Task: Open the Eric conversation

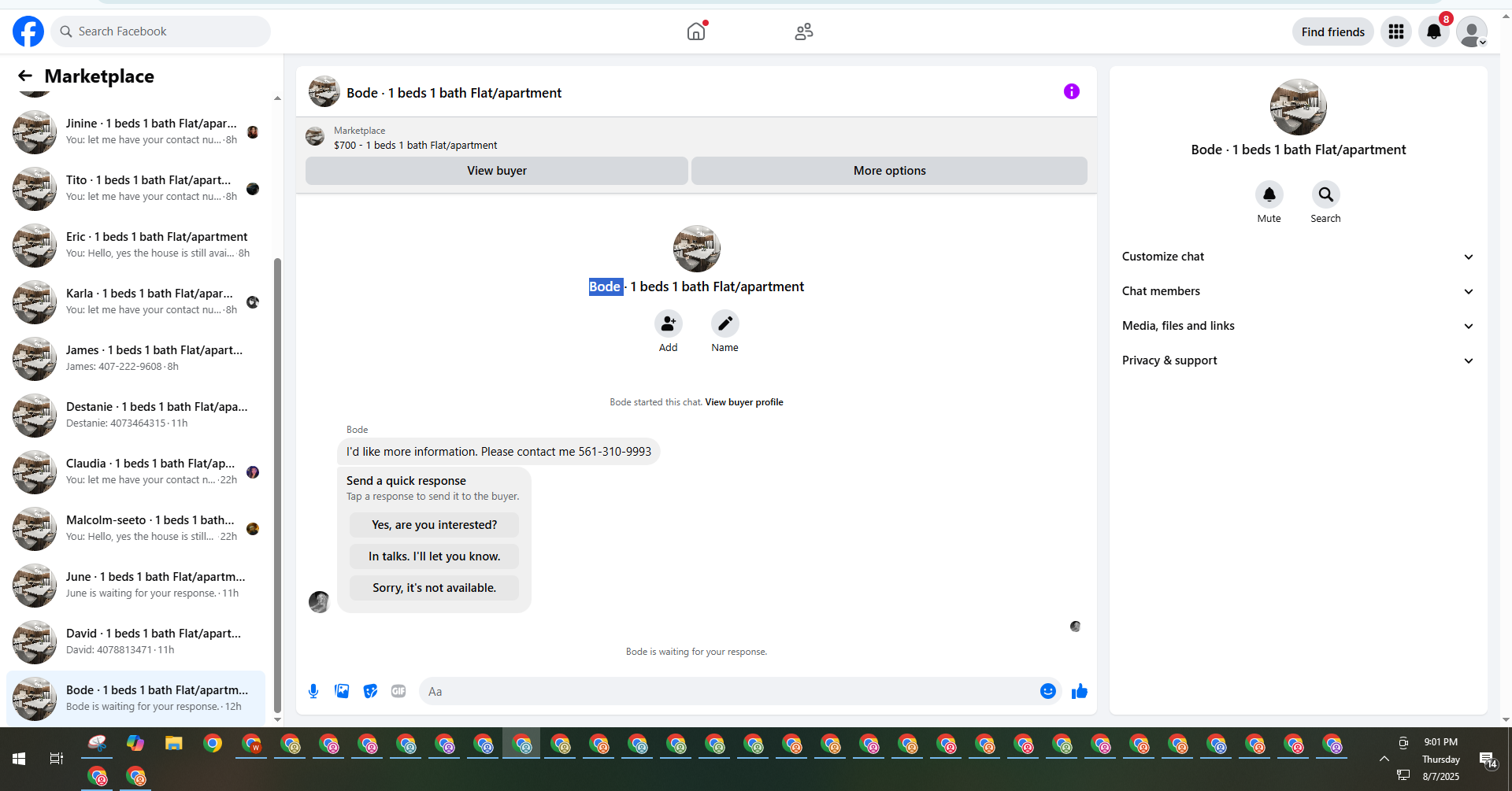Action: [135, 245]
